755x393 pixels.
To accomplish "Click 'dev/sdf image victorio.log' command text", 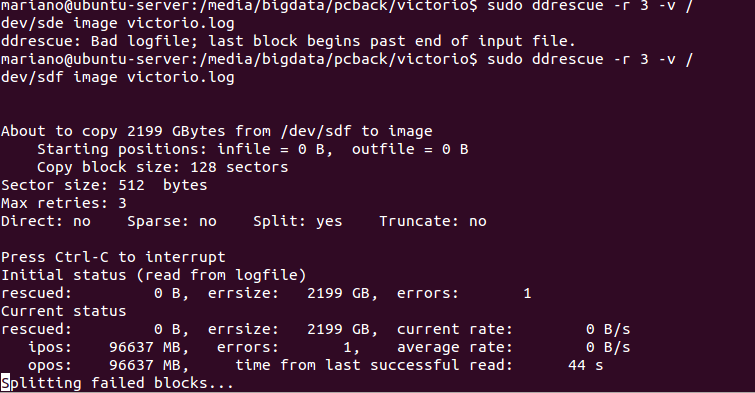I will (x=117, y=78).
